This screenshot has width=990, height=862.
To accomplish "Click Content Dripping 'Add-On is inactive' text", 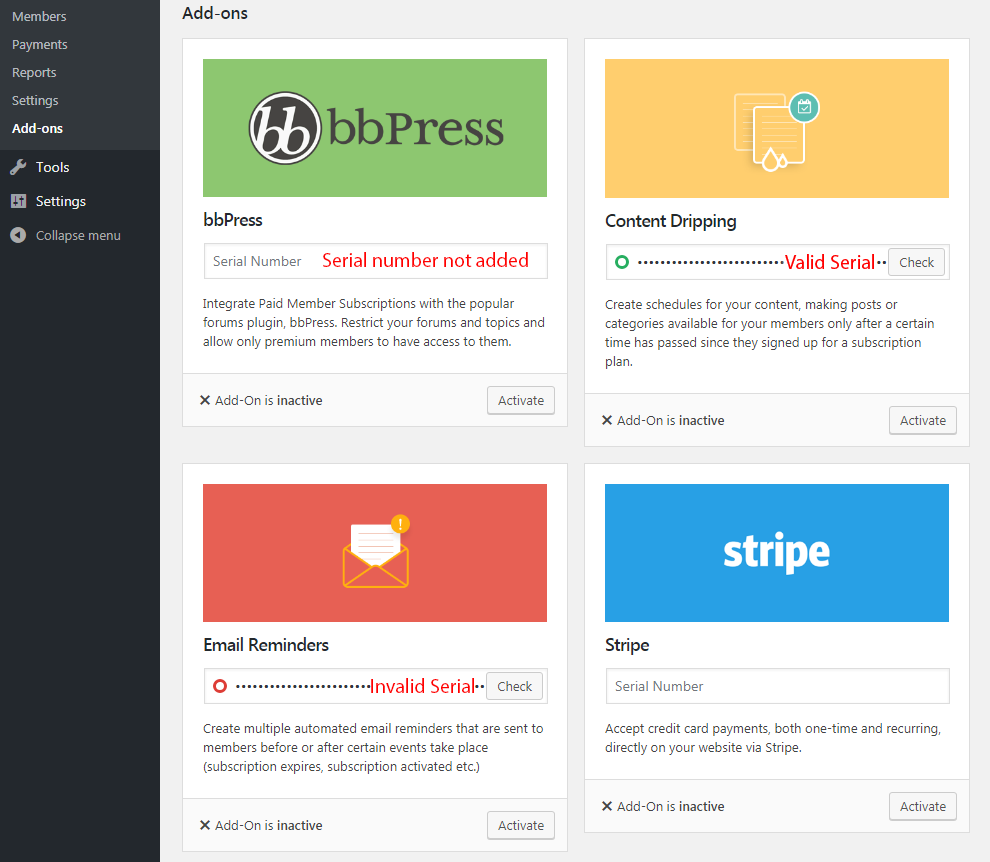I will coord(671,421).
